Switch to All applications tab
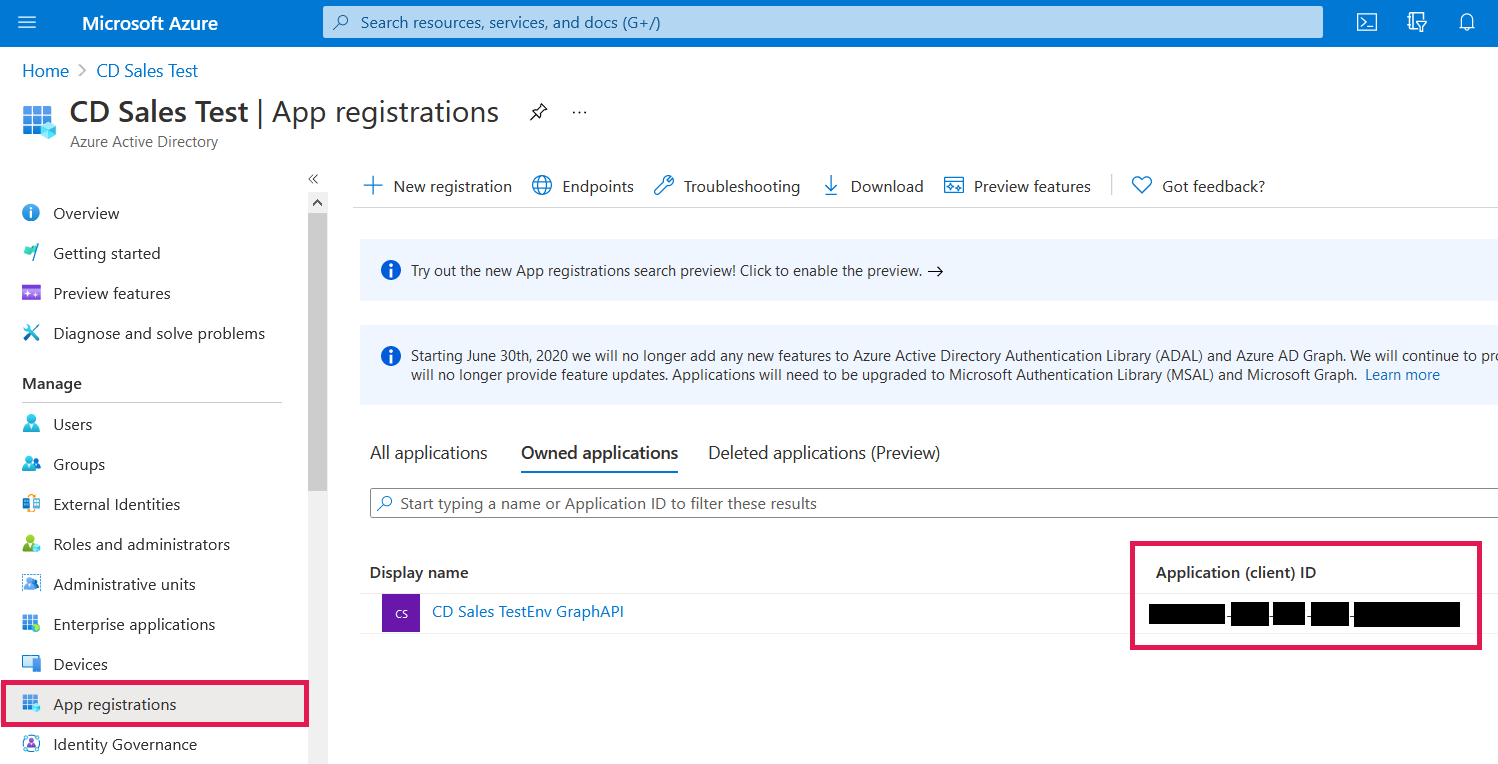Screen dimensions: 1498x764 click(429, 453)
